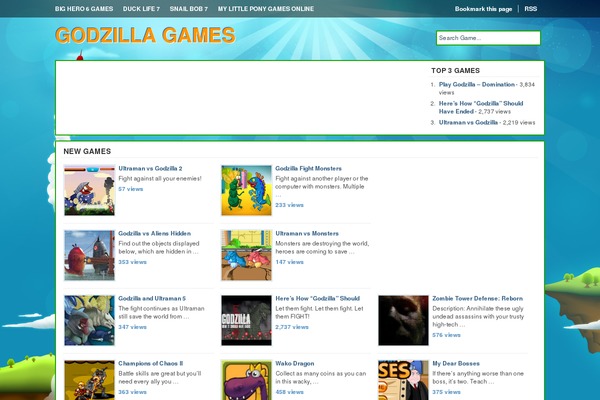Click the 458 views link
Screen dimensions: 600x400
[289, 392]
